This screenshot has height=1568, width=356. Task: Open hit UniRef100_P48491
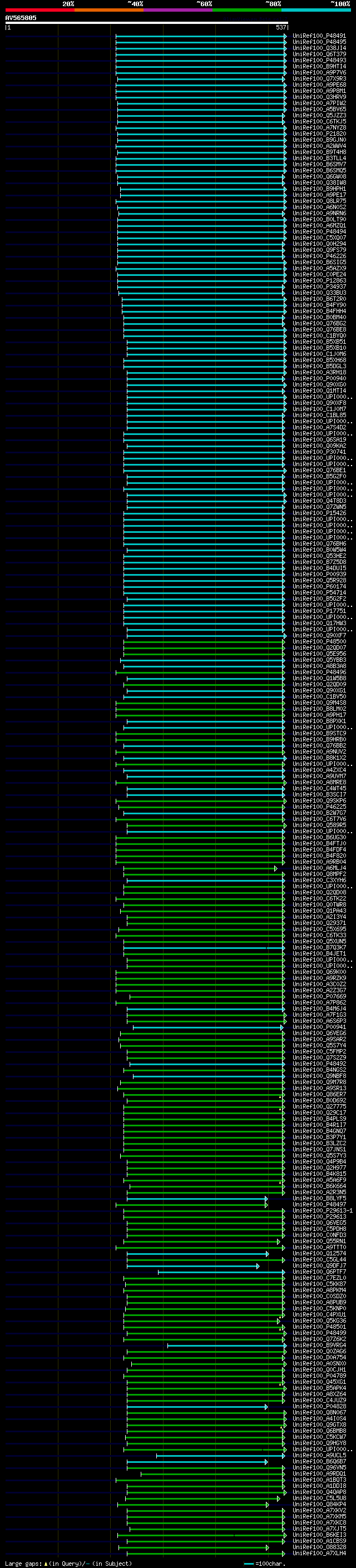point(319,36)
